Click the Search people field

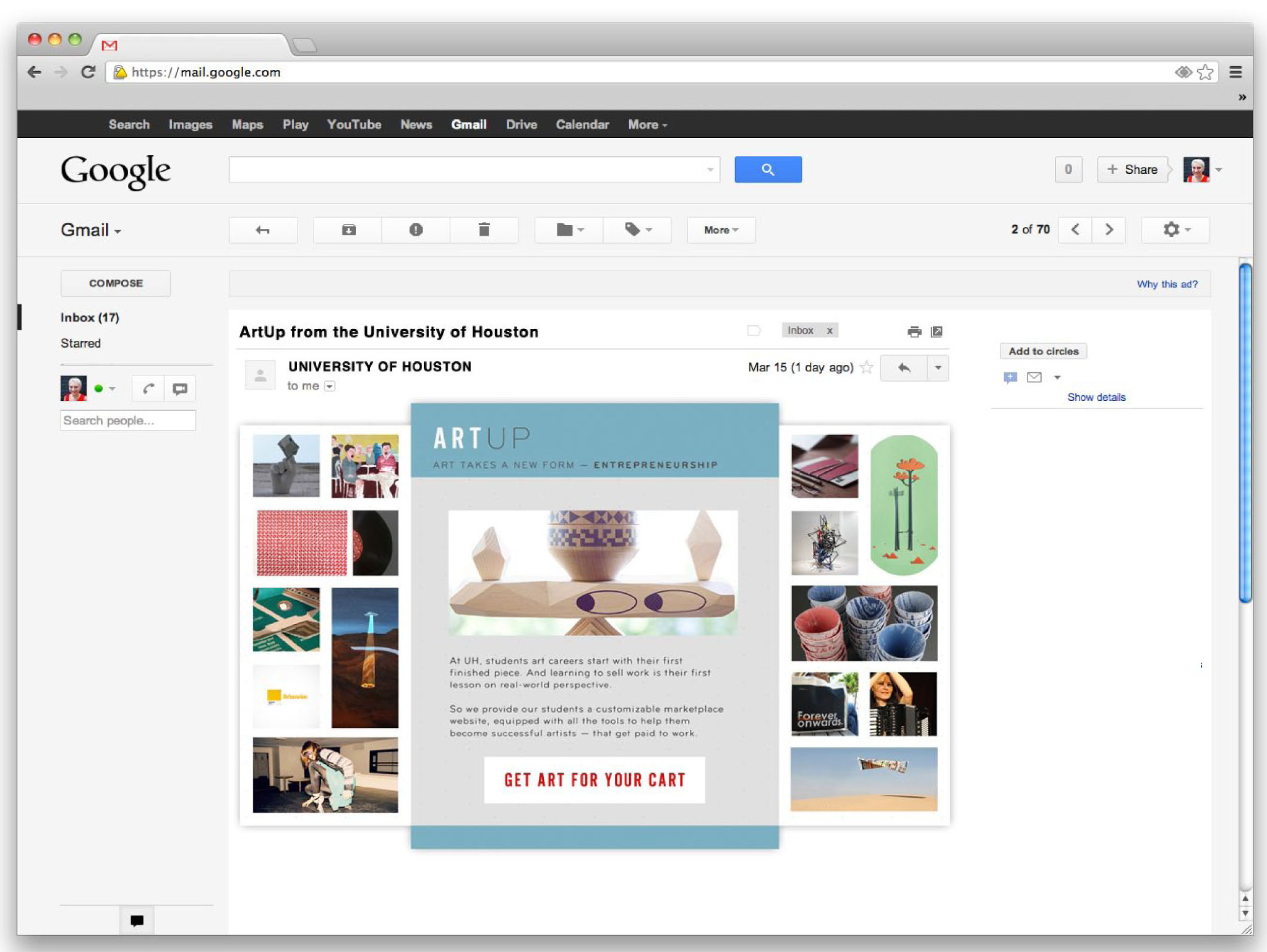point(128,421)
